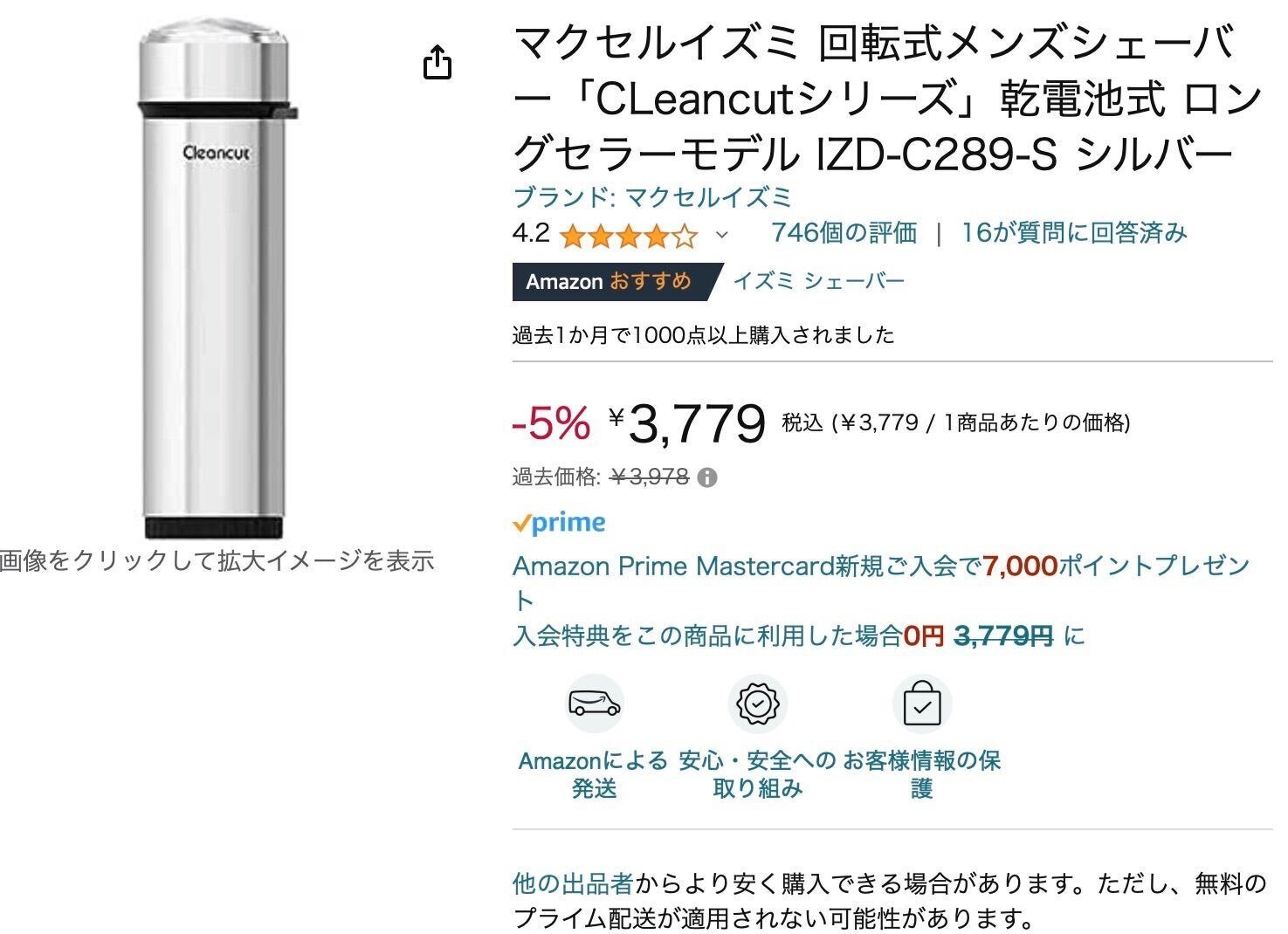Click the shopping bag privacy icon
The image size is (1288, 934).
[x=921, y=704]
